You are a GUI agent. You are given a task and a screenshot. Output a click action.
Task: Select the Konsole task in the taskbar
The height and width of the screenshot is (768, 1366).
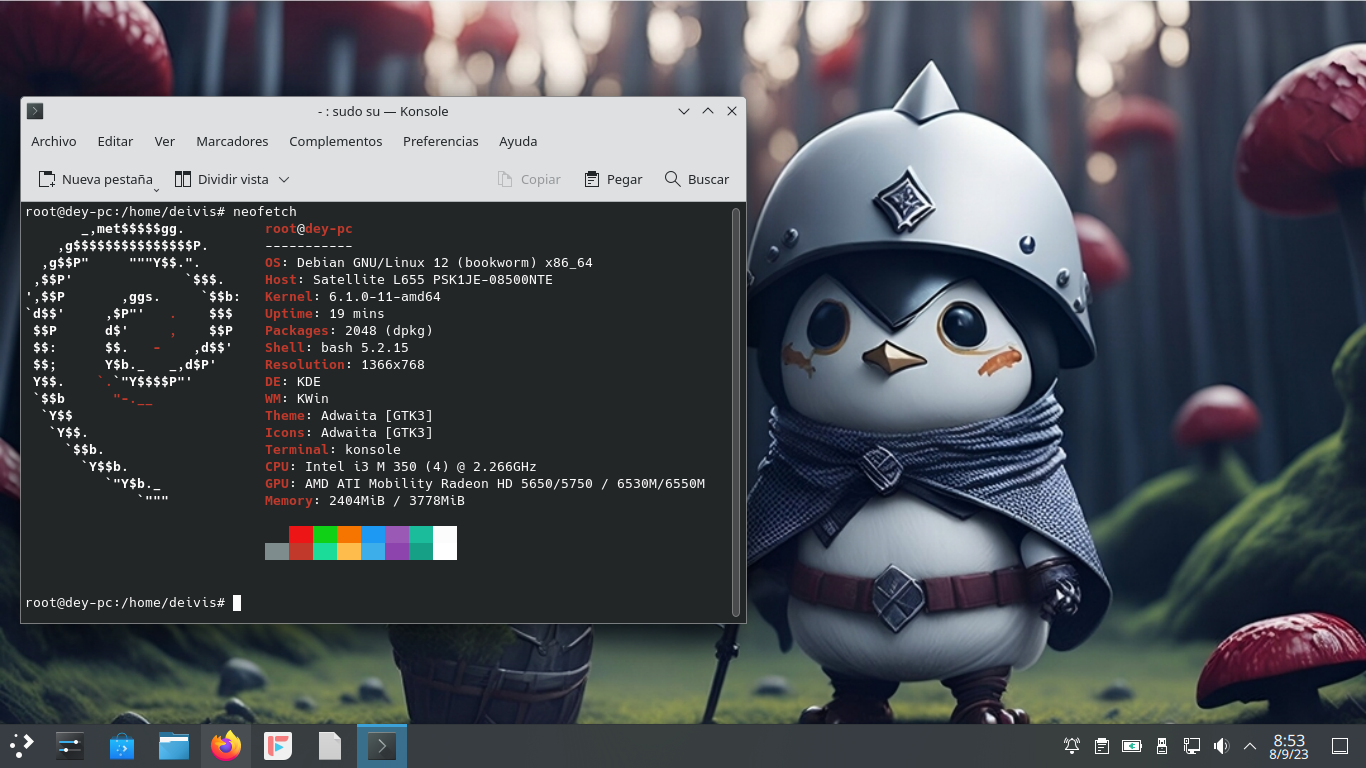[x=382, y=746]
